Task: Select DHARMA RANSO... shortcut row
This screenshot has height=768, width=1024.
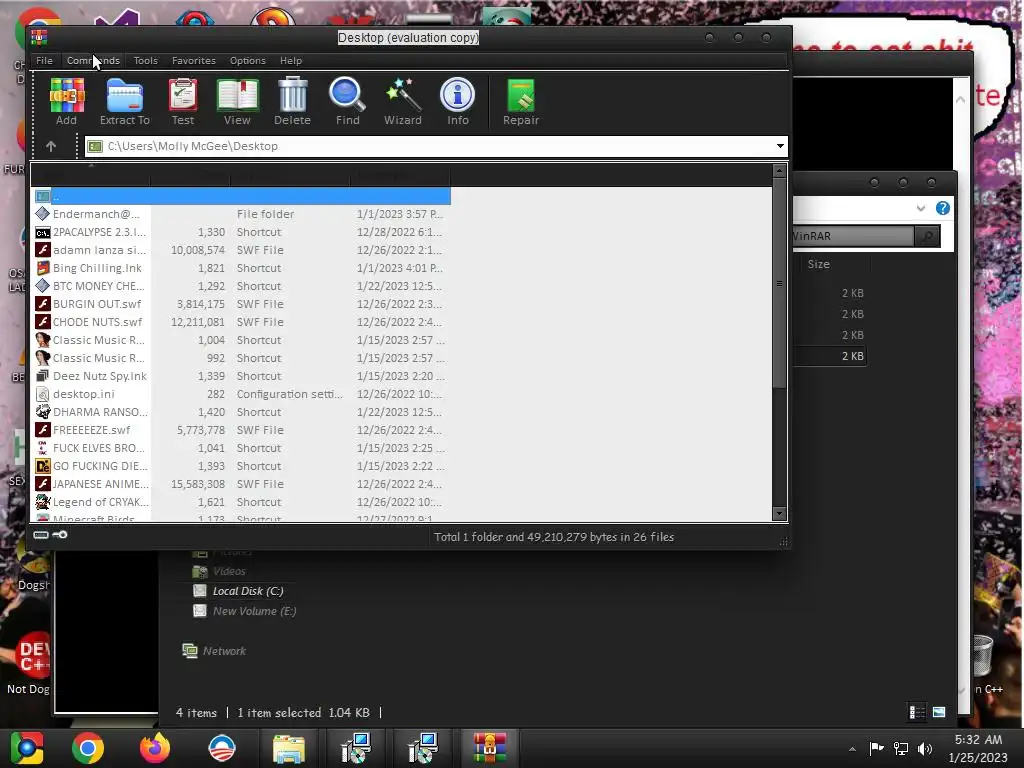Action: (242, 412)
